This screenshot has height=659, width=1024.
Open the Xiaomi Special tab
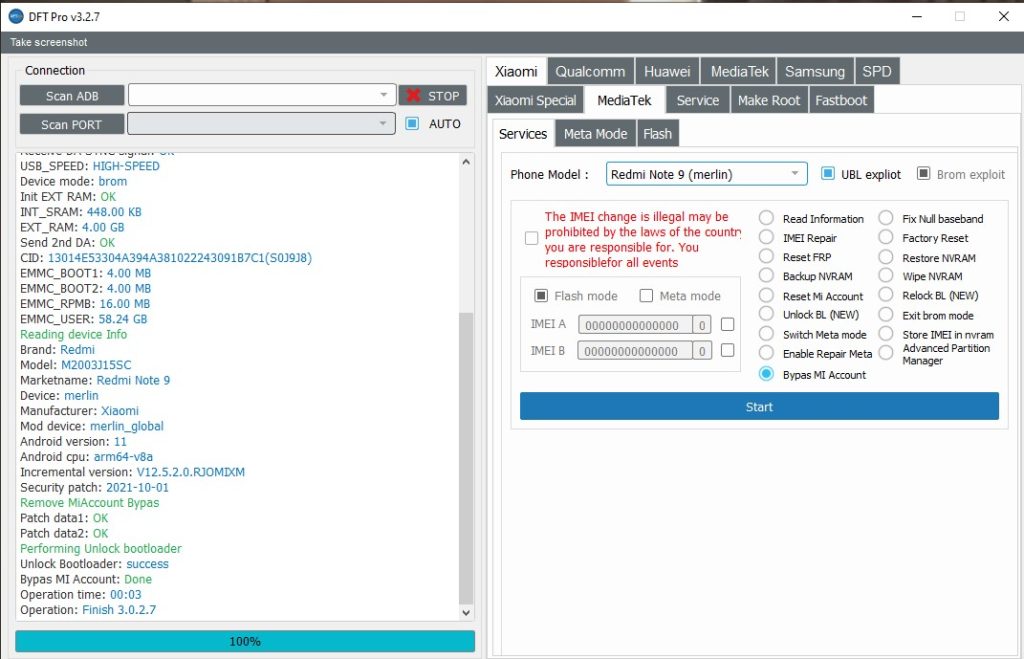(536, 101)
